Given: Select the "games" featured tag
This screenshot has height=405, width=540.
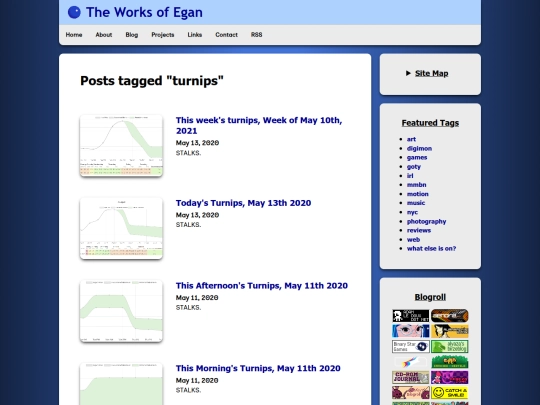Looking at the screenshot, I should tap(417, 157).
